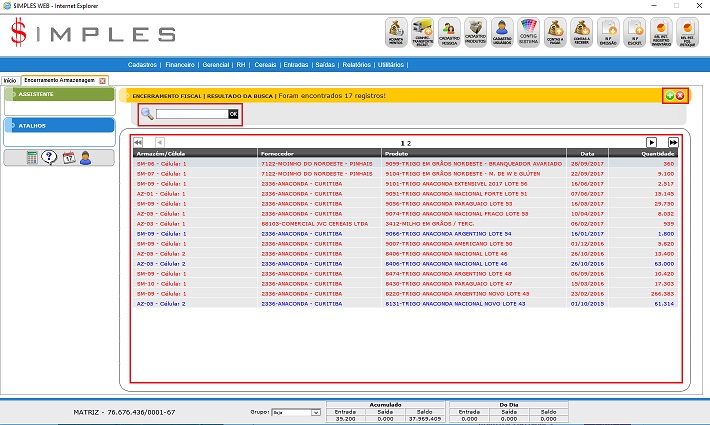This screenshot has height=425, width=710.
Task: Switch to the Início tab
Action: click(10, 79)
